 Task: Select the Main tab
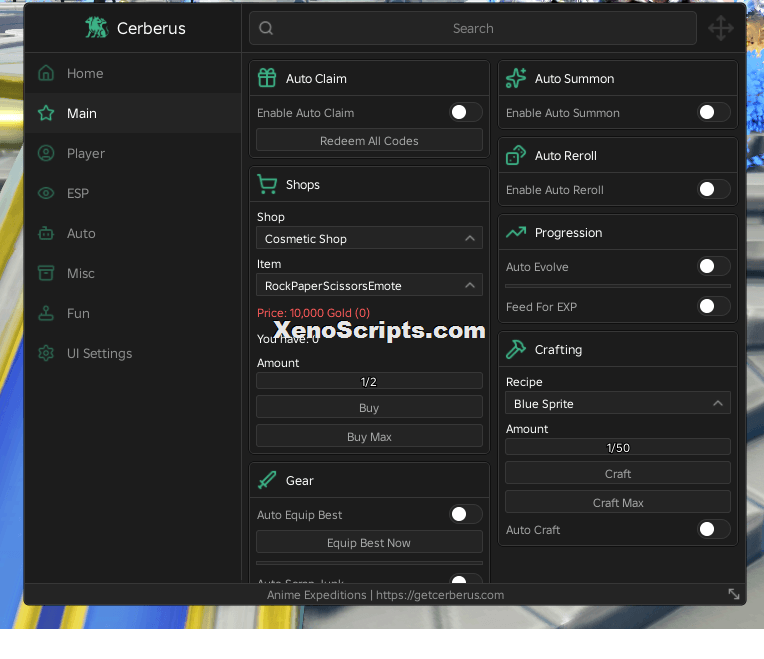pos(133,113)
